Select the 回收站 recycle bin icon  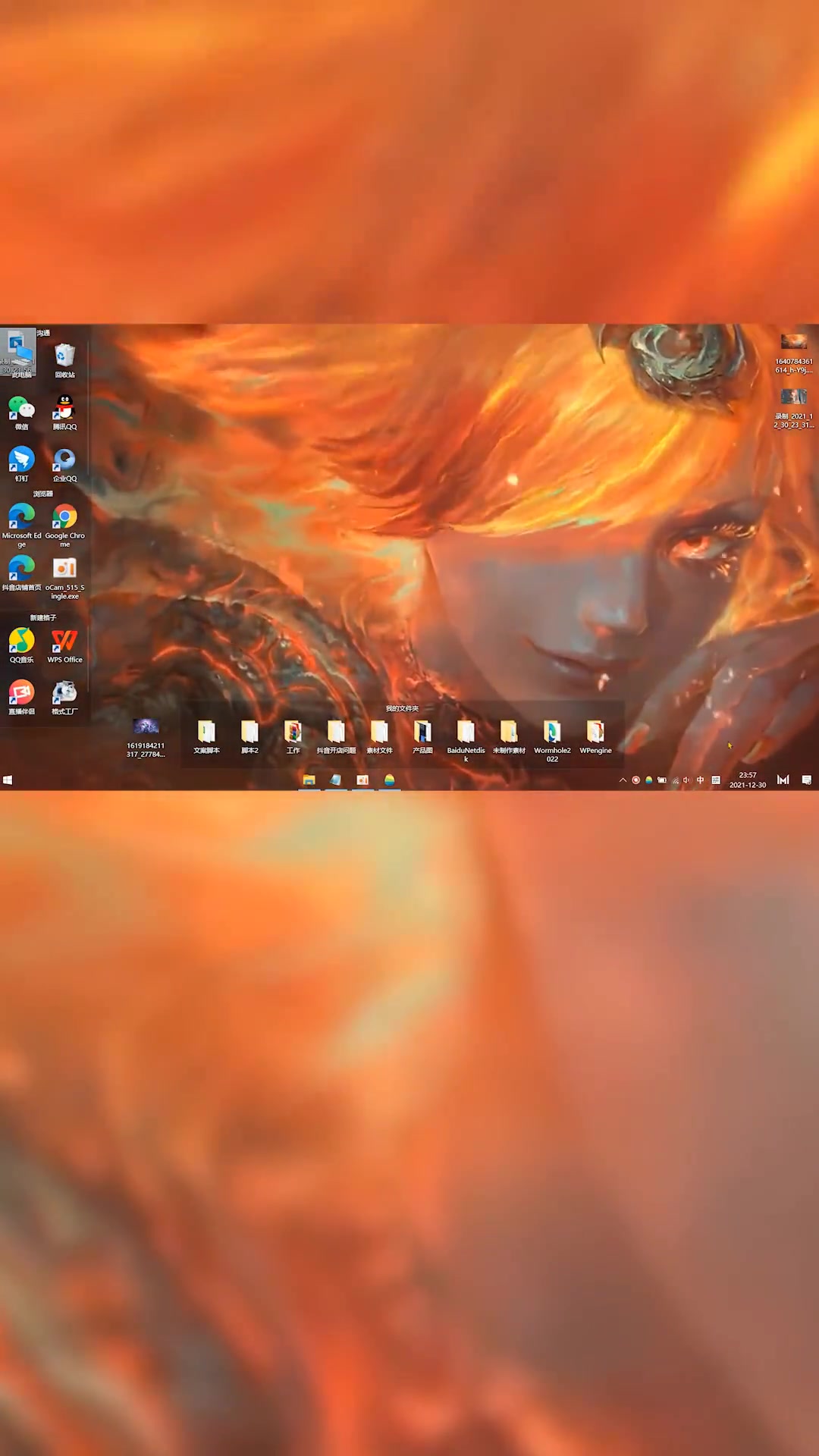(64, 361)
